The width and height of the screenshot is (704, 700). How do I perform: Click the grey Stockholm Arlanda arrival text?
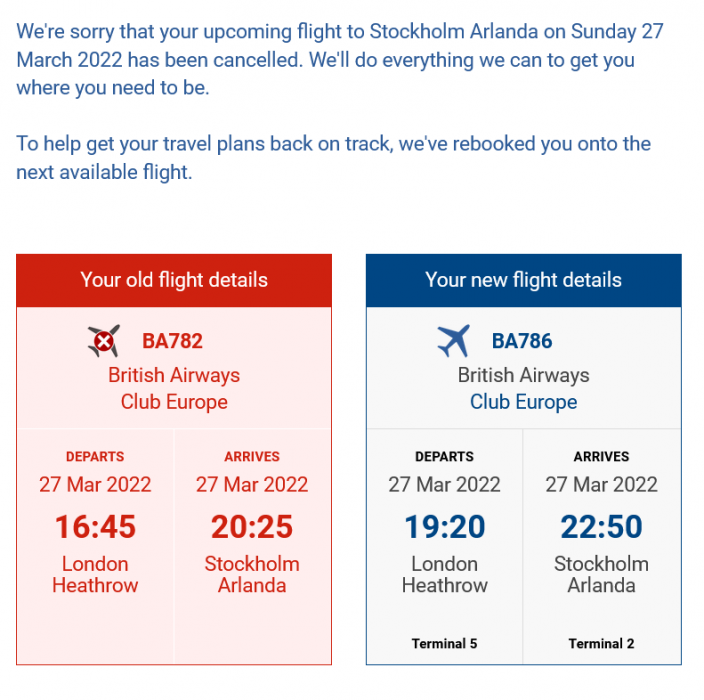(x=601, y=574)
